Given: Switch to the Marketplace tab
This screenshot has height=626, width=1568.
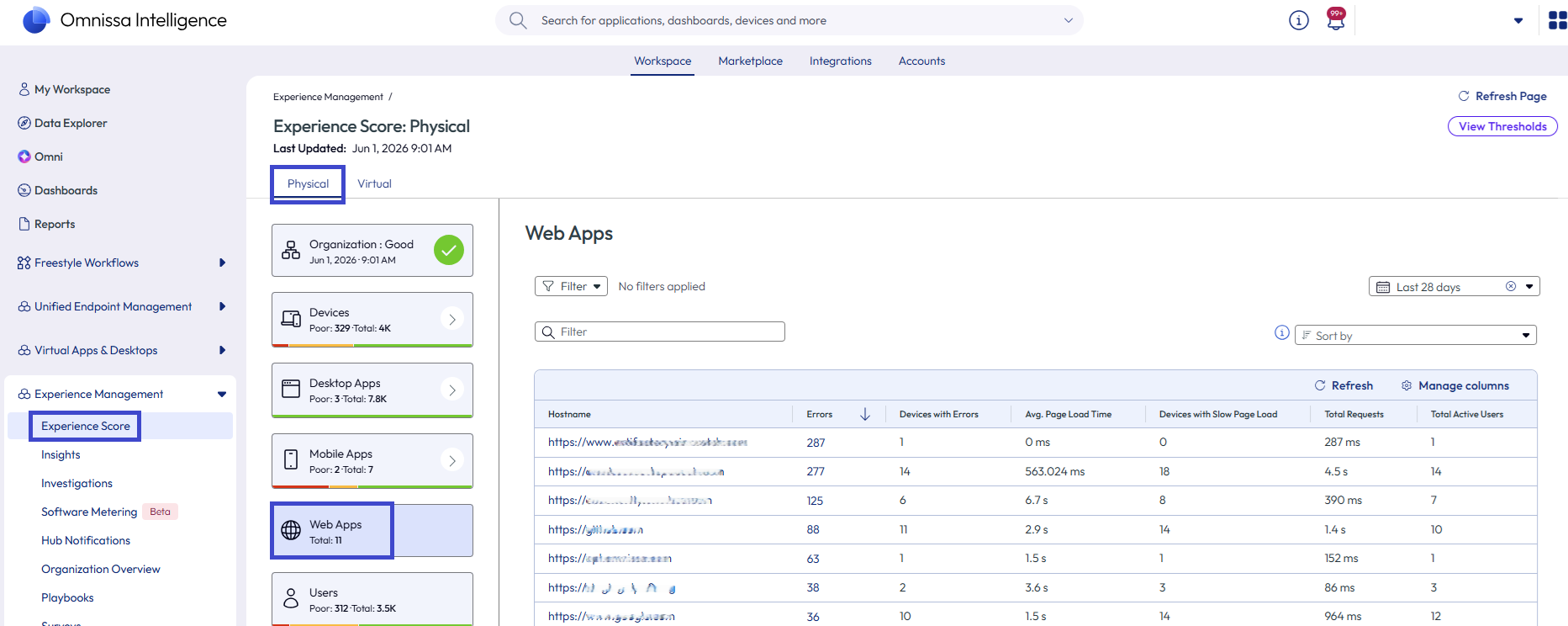Looking at the screenshot, I should (750, 61).
